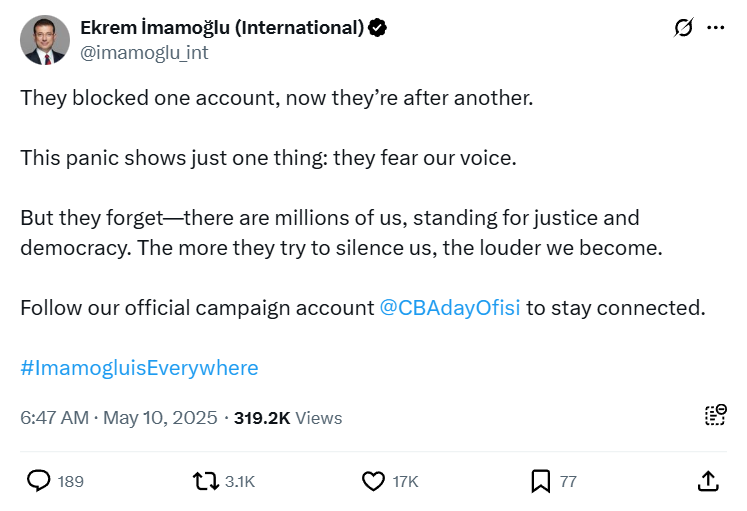The height and width of the screenshot is (511, 747).
Task: Click the 189 replies count
Action: [x=71, y=482]
